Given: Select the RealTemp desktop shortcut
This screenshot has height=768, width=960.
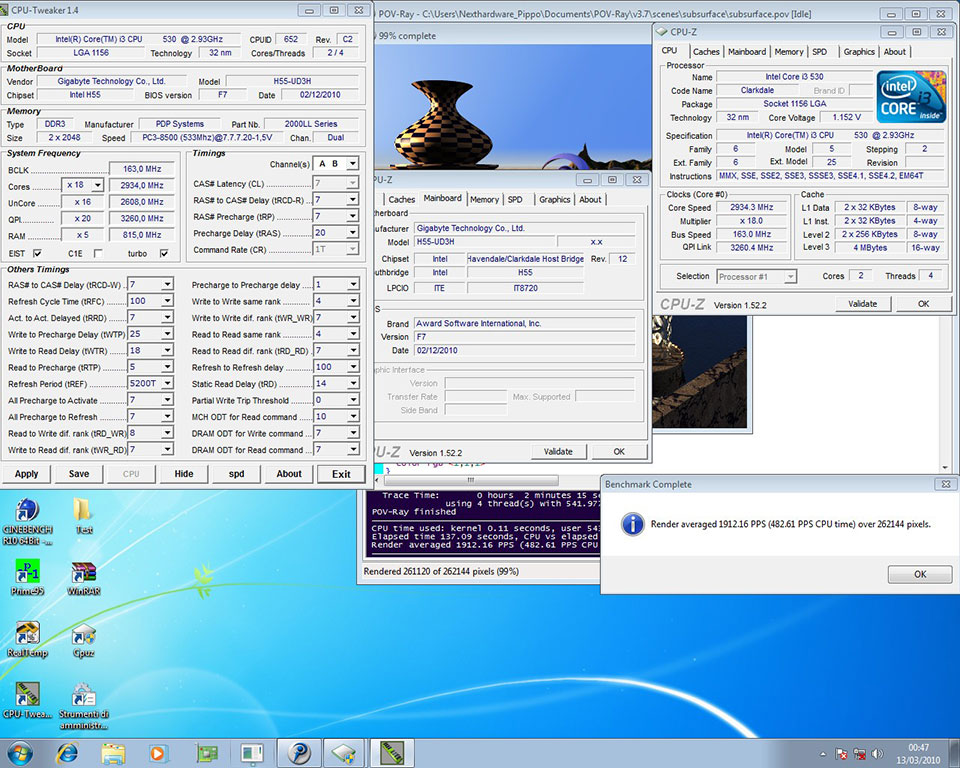Looking at the screenshot, I should point(27,639).
